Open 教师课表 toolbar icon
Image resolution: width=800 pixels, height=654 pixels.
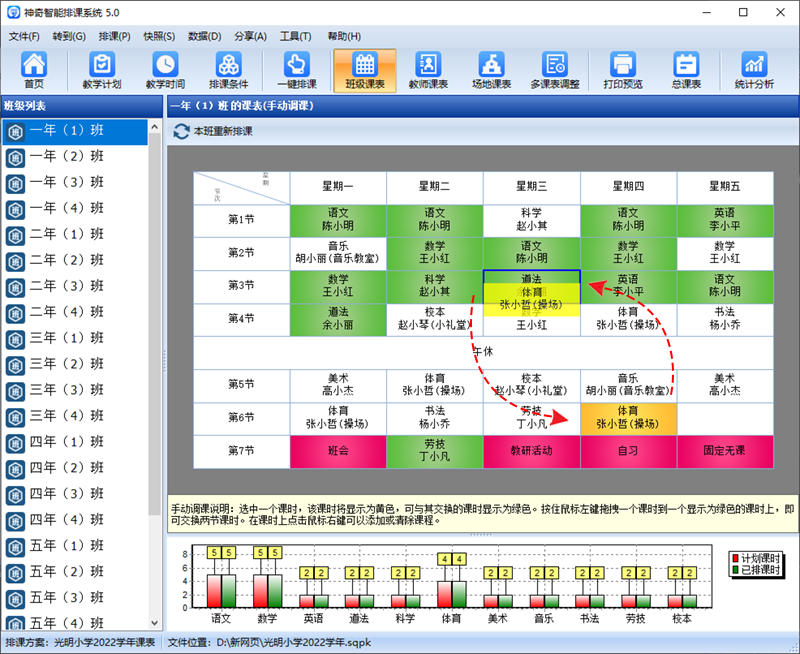(428, 70)
